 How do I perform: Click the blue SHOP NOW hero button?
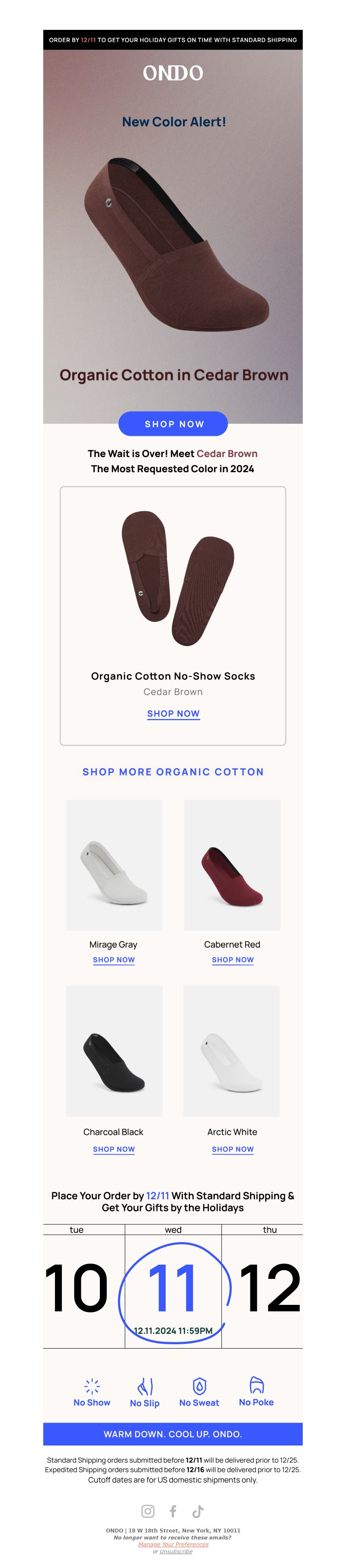[x=173, y=424]
